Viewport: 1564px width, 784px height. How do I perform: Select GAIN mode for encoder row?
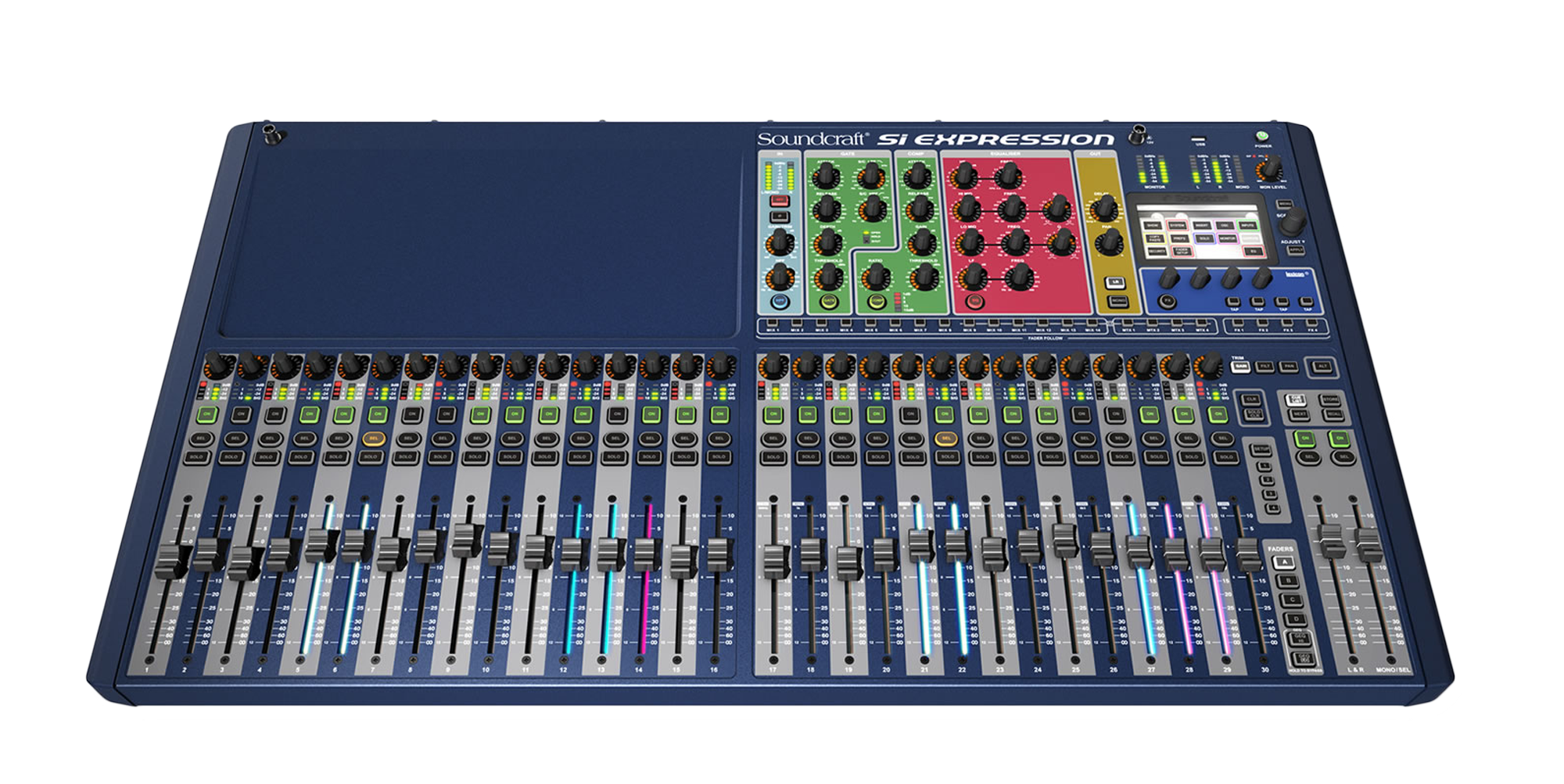[1239, 367]
